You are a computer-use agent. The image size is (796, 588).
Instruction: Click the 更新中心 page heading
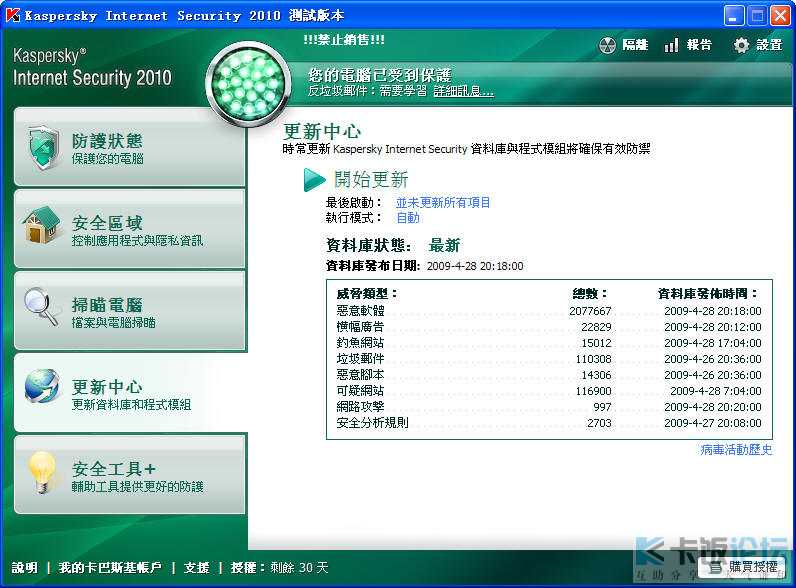click(x=322, y=132)
